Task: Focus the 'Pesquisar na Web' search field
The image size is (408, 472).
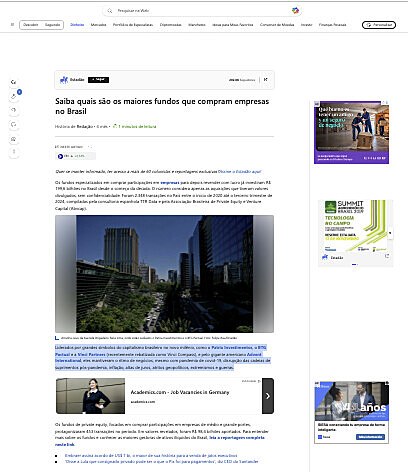Action: (202, 11)
